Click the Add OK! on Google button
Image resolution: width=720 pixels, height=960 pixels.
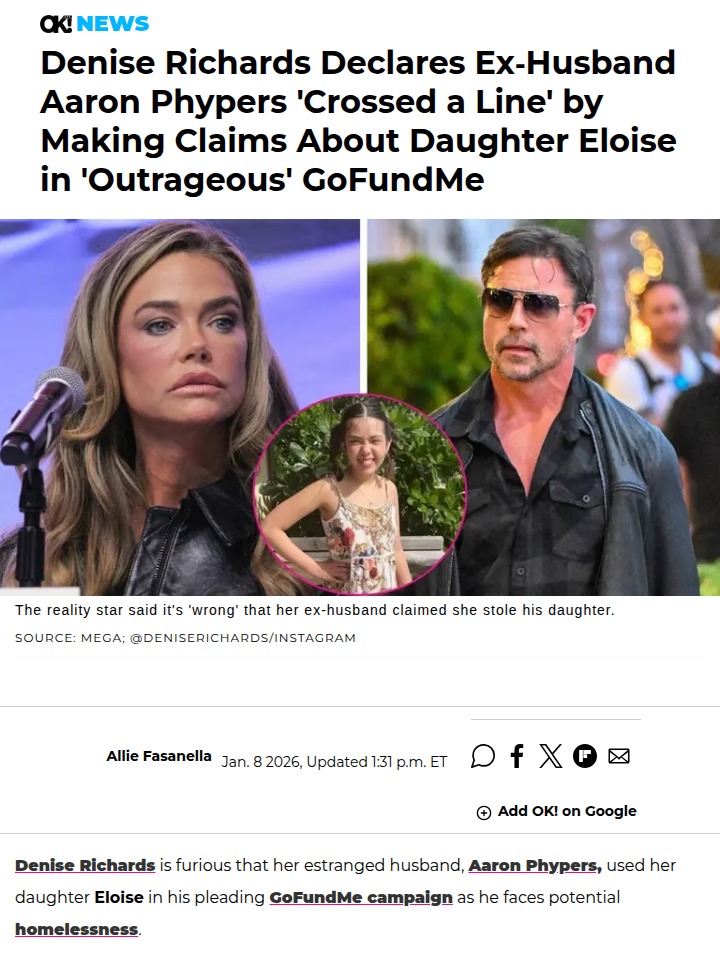point(557,811)
